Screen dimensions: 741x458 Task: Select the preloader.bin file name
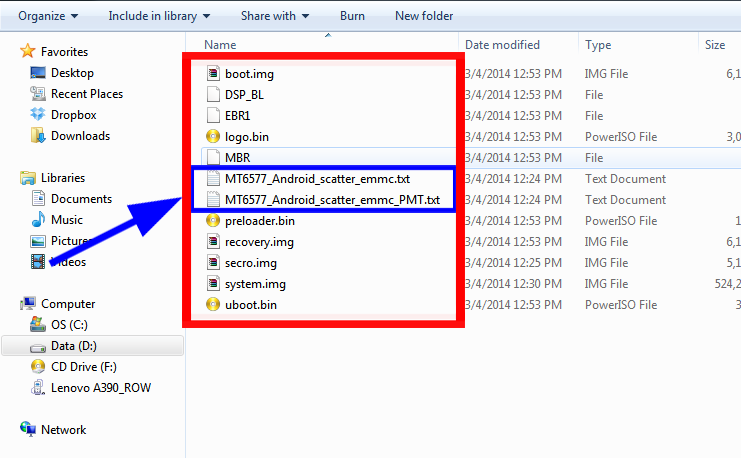(x=260, y=221)
